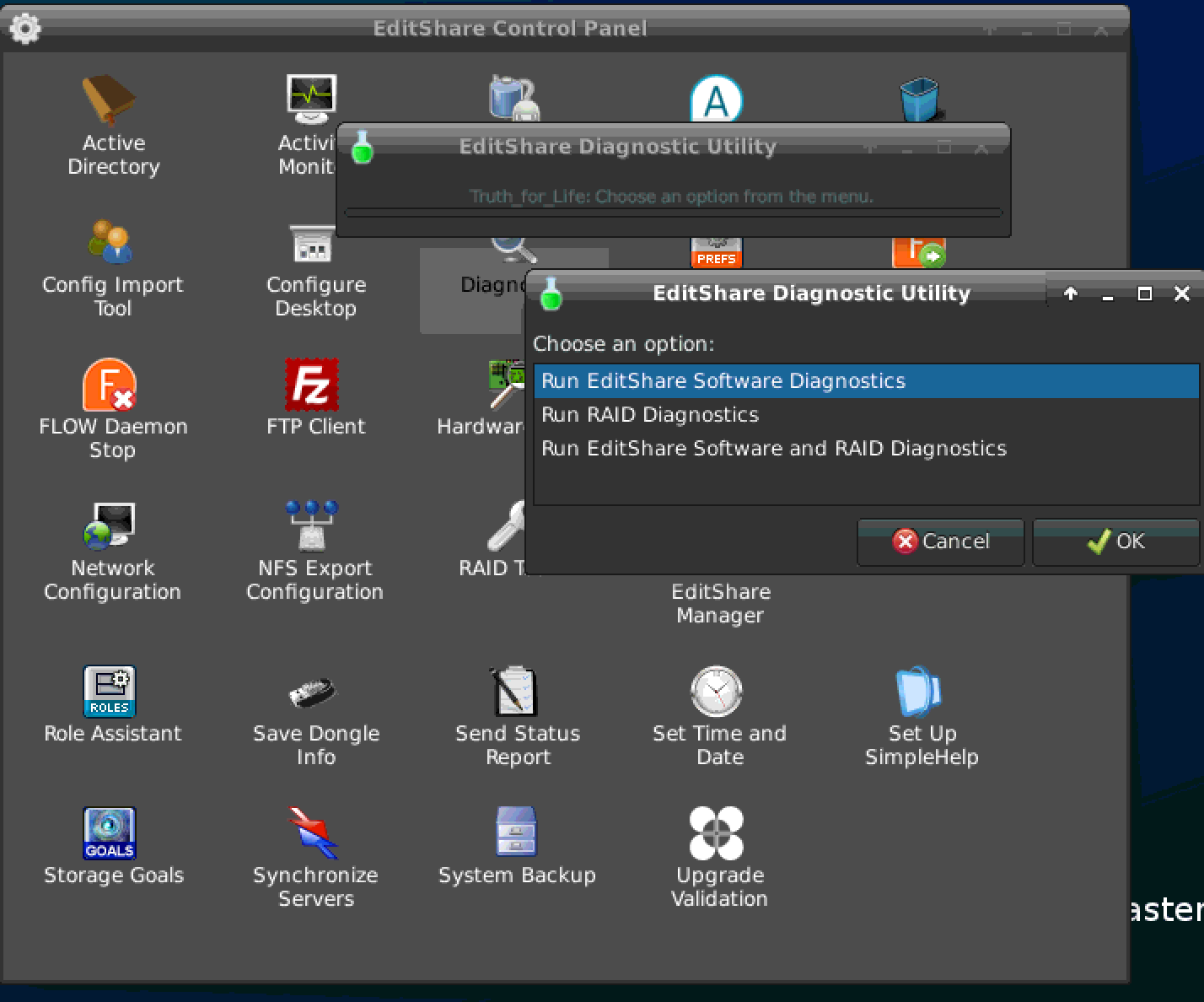Open the System Backup icon
This screenshot has width=1204, height=1002.
point(516,832)
